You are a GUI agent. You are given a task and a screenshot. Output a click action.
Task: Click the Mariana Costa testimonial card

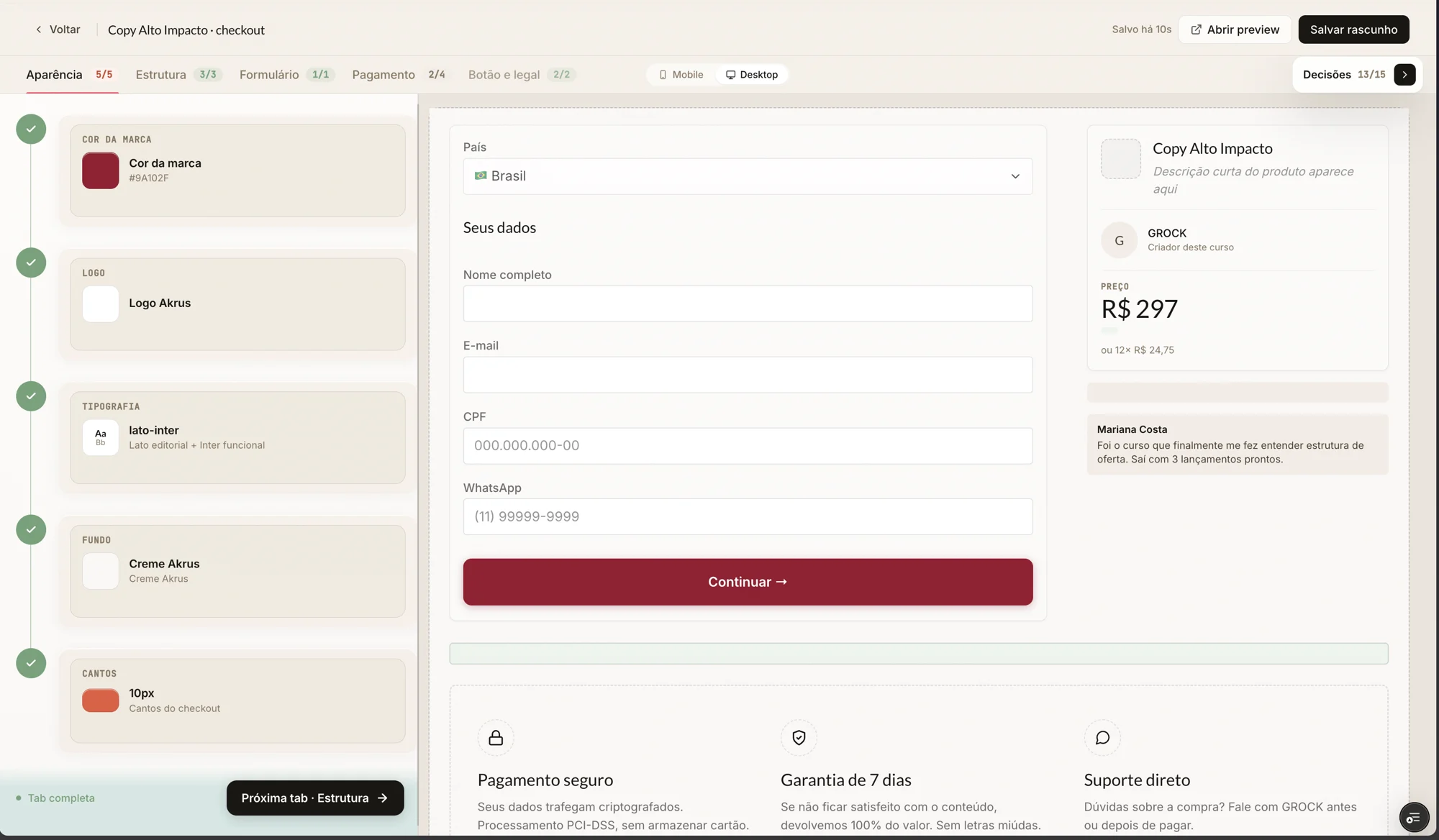1237,444
